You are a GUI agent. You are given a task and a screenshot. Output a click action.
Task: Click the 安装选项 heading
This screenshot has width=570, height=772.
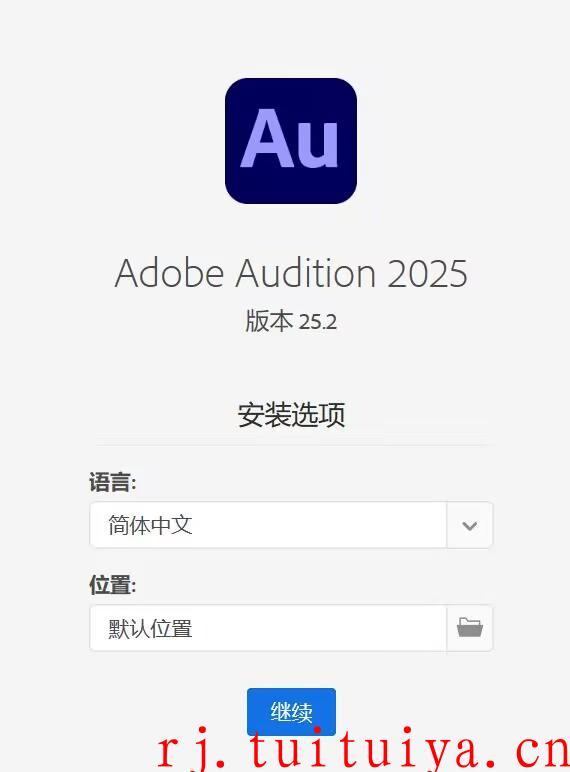pos(291,415)
